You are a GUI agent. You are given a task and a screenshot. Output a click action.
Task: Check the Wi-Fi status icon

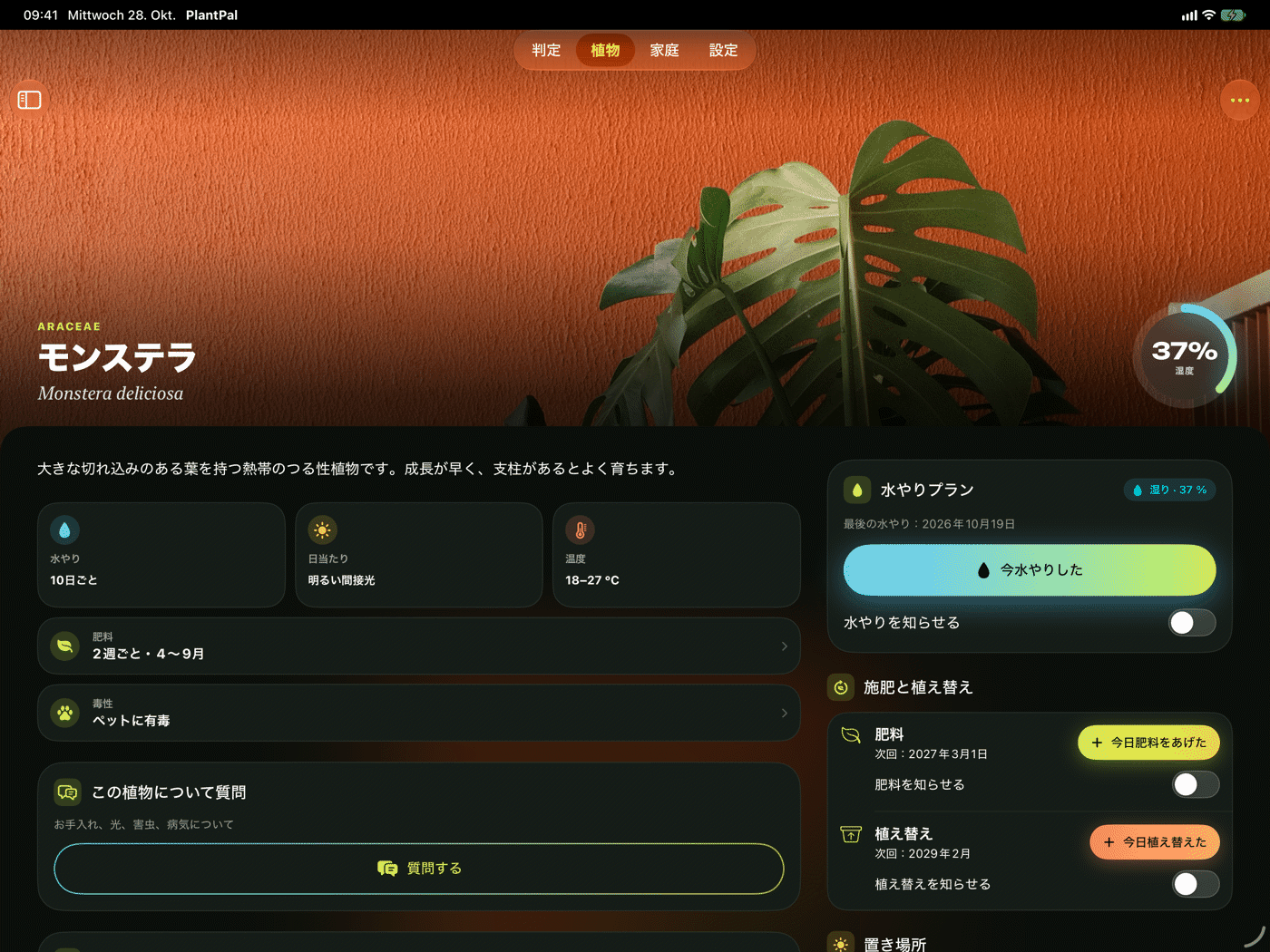1208,15
